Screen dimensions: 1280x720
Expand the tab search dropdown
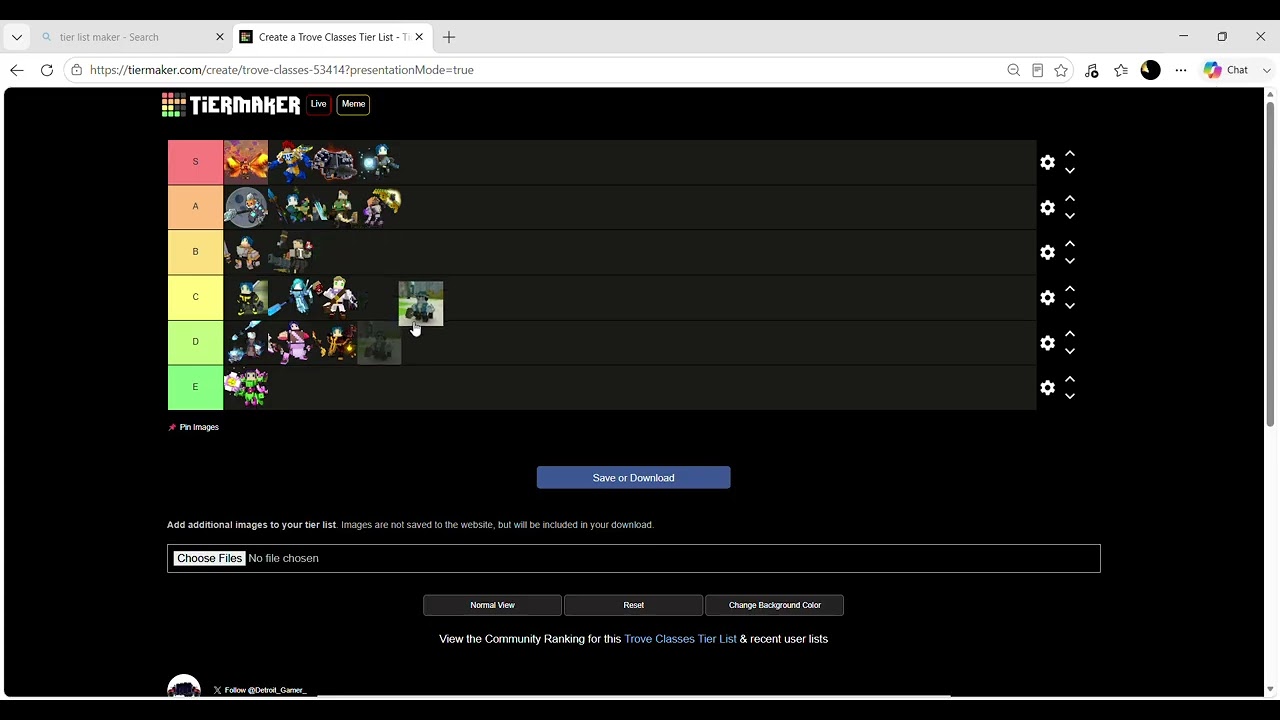pos(17,37)
